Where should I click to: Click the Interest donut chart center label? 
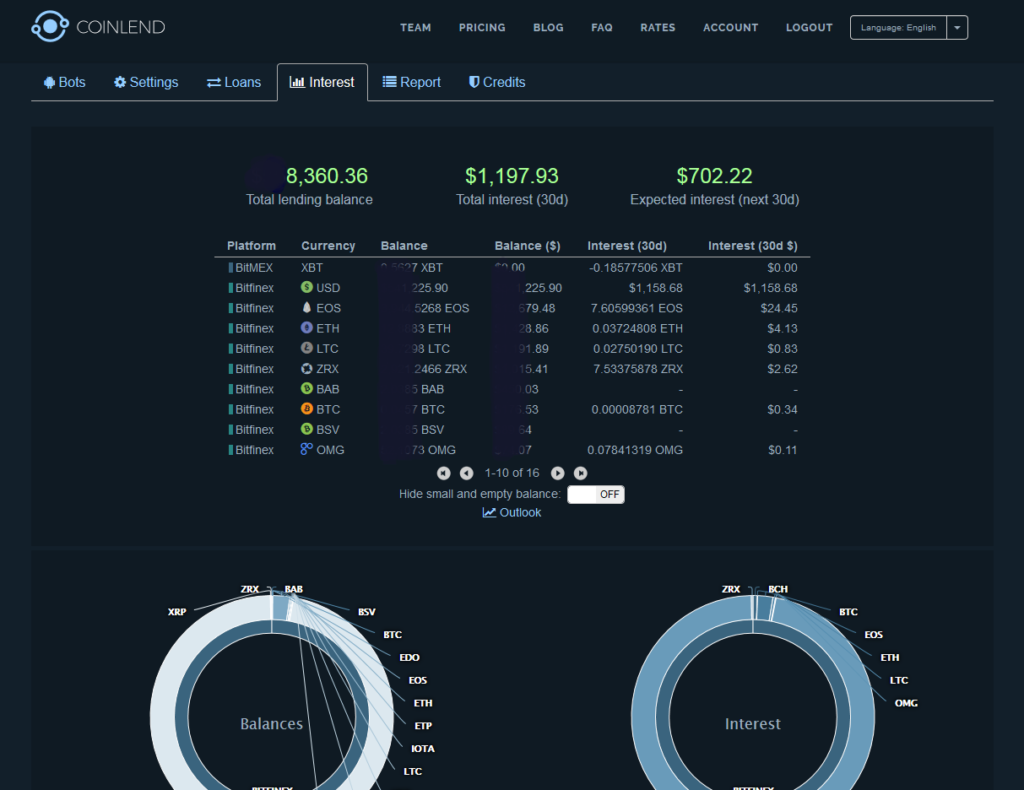coord(752,724)
